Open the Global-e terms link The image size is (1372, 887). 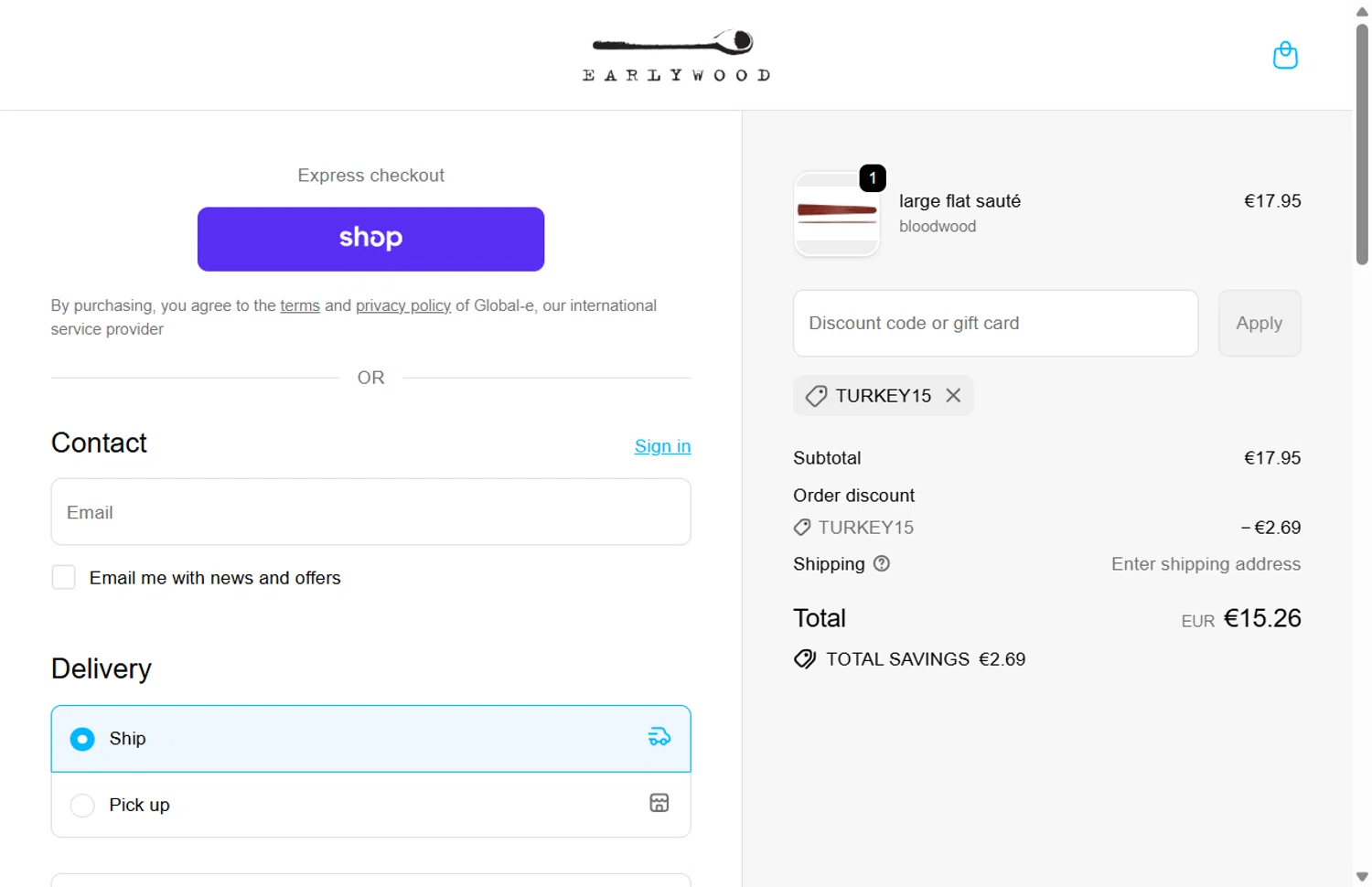tap(300, 305)
